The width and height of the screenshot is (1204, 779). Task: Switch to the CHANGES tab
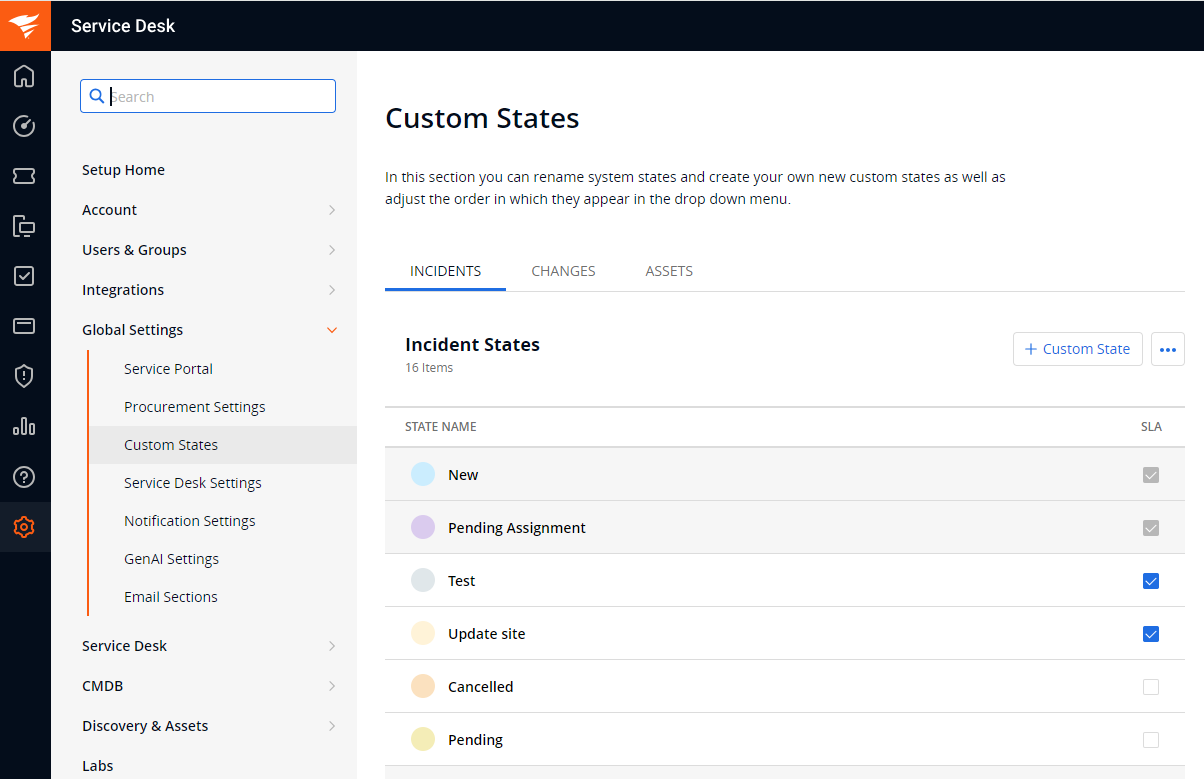563,271
